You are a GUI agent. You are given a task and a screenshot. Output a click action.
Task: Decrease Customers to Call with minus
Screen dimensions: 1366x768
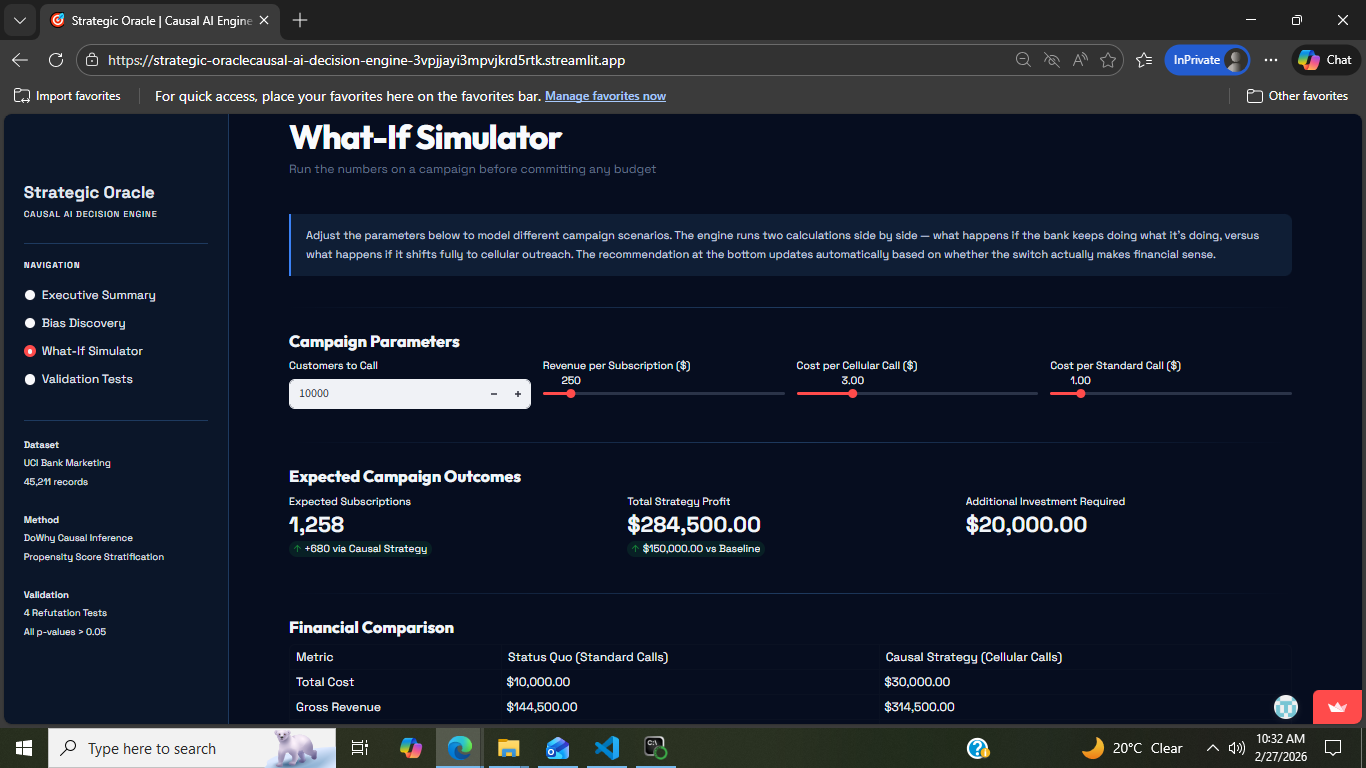point(494,394)
